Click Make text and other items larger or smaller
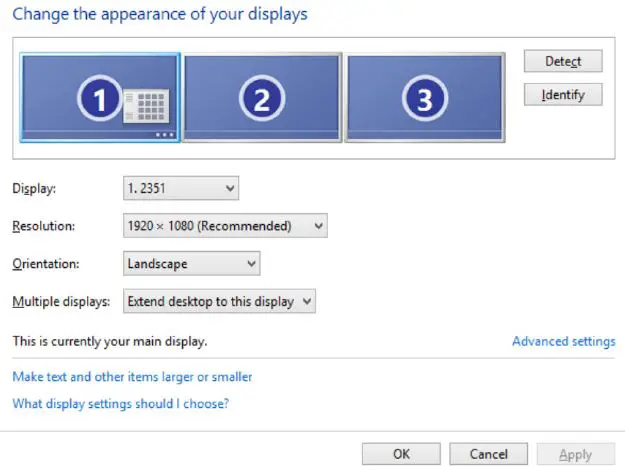 (132, 377)
